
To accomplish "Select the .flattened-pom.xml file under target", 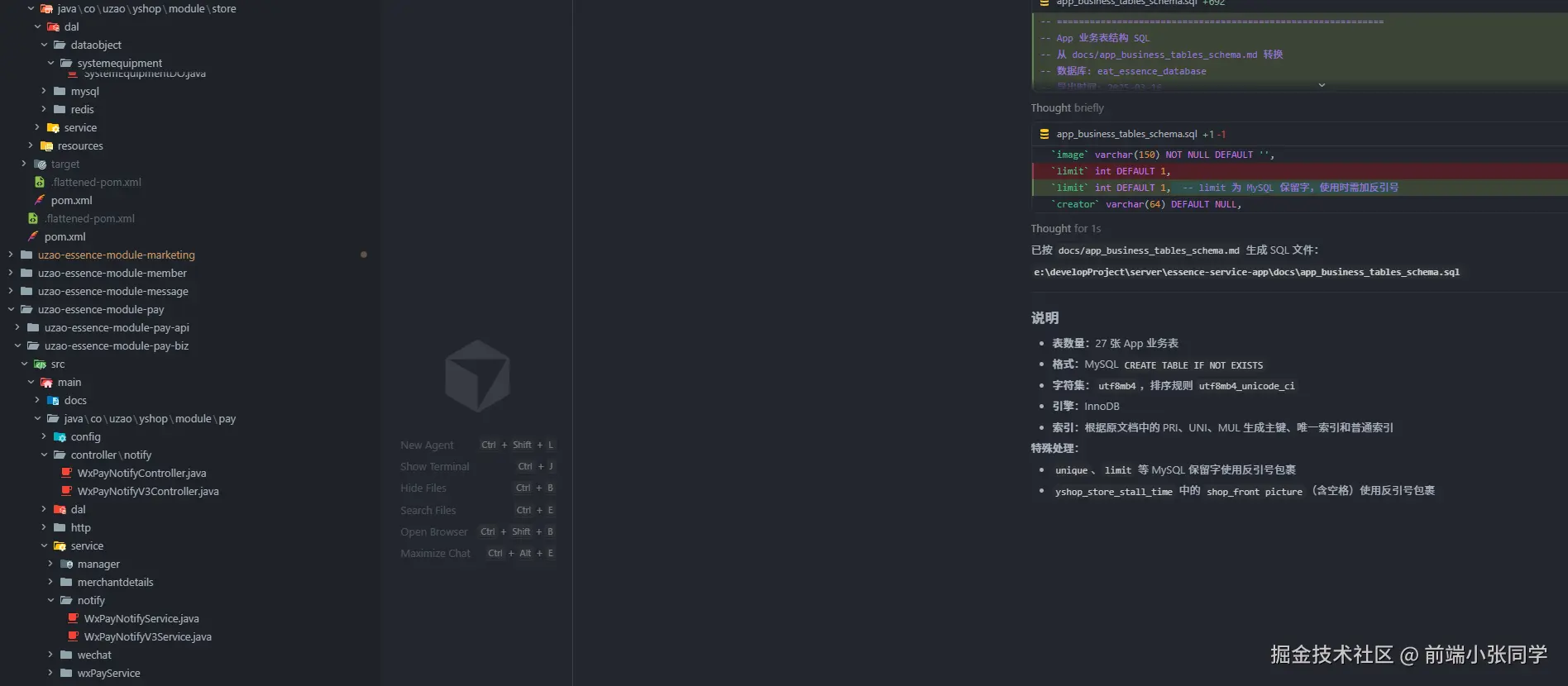I will 96,182.
